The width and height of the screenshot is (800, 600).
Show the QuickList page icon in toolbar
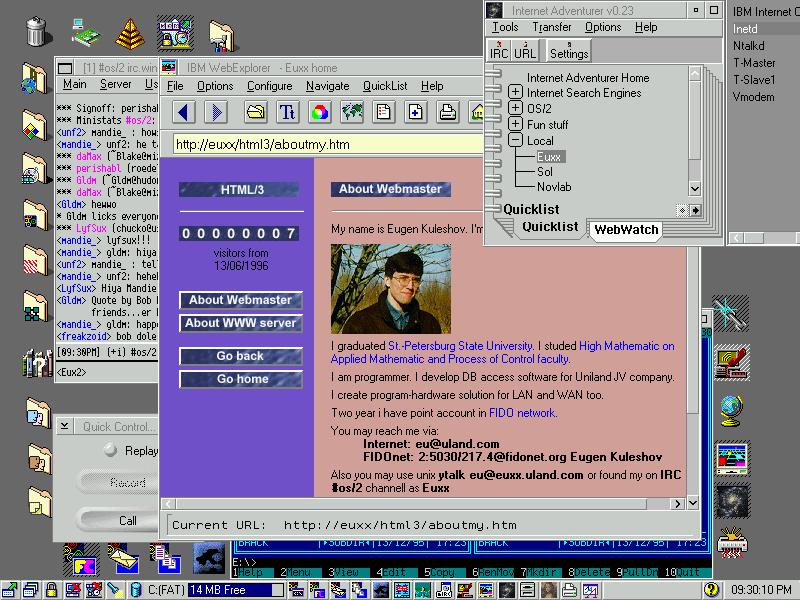[383, 112]
